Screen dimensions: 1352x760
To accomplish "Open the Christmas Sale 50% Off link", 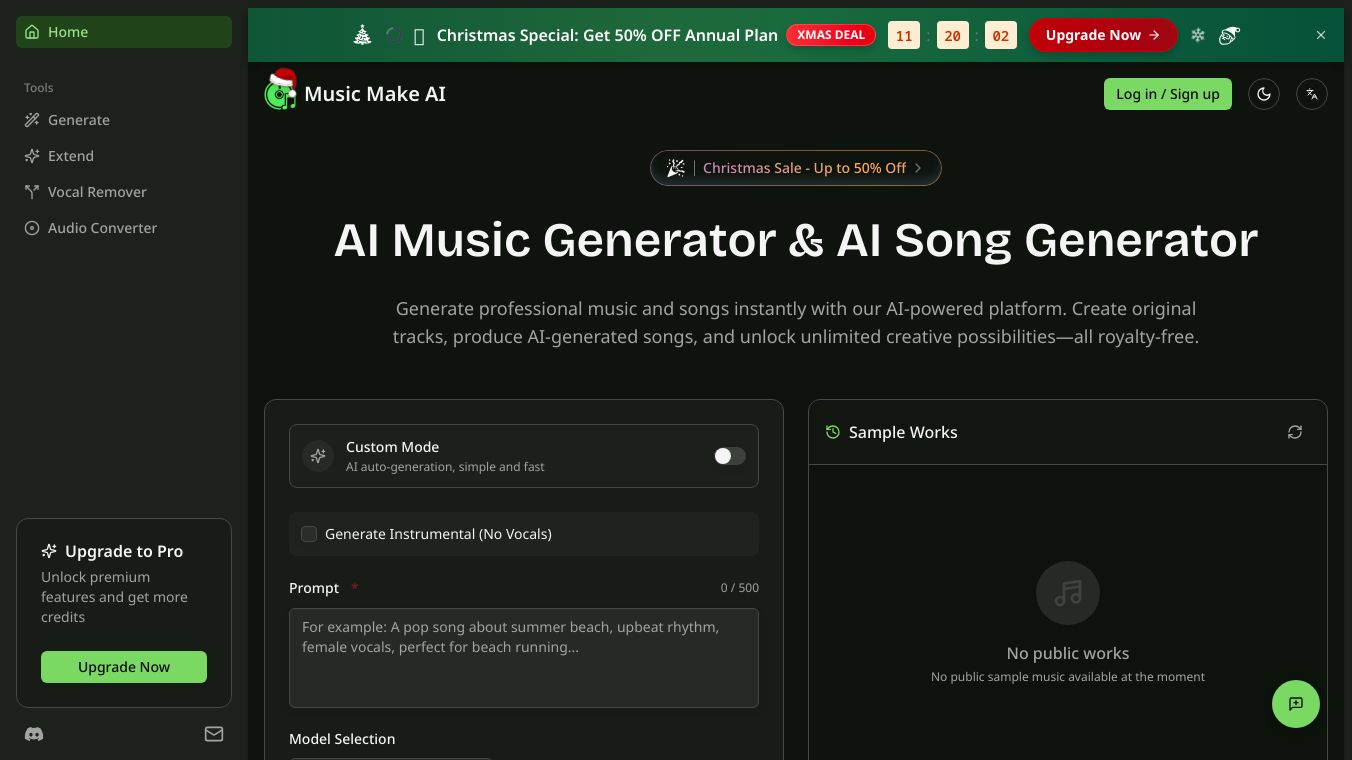I will [x=796, y=168].
